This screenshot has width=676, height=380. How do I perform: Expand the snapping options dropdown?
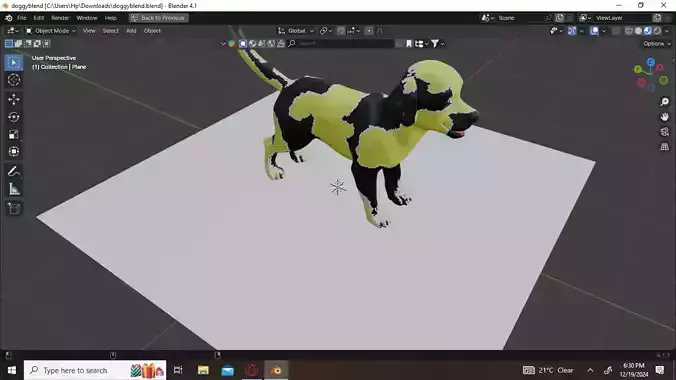click(x=354, y=31)
